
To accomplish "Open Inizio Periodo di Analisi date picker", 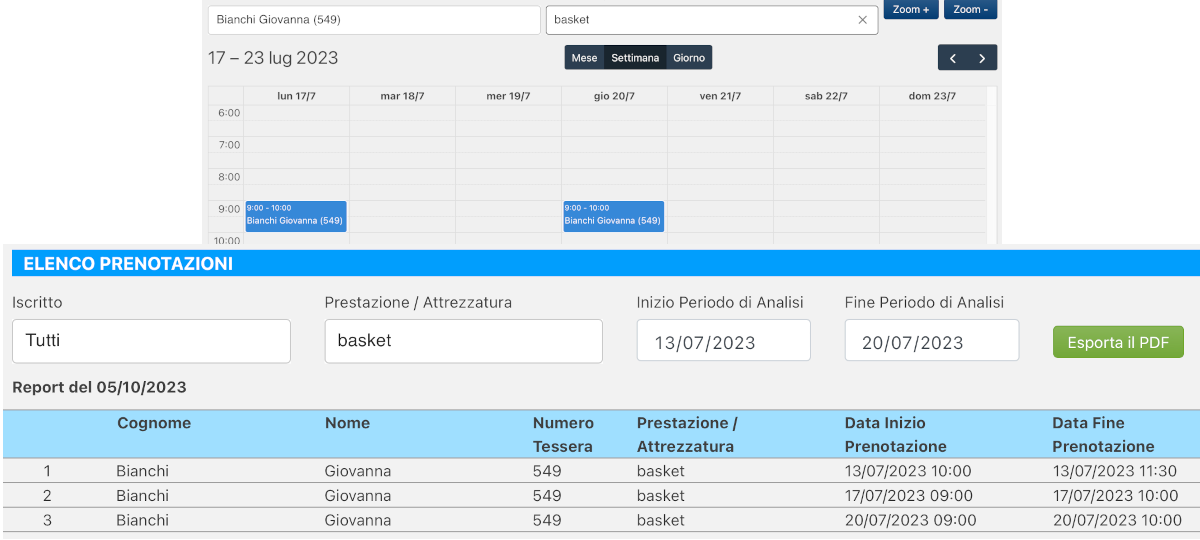I will 723,342.
